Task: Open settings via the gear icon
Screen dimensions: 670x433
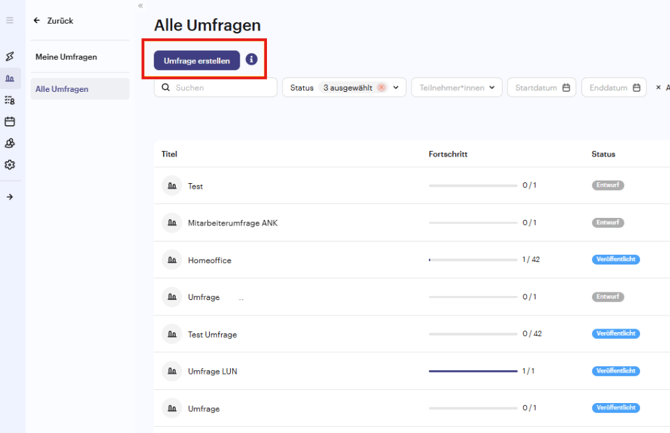Action: click(x=10, y=165)
